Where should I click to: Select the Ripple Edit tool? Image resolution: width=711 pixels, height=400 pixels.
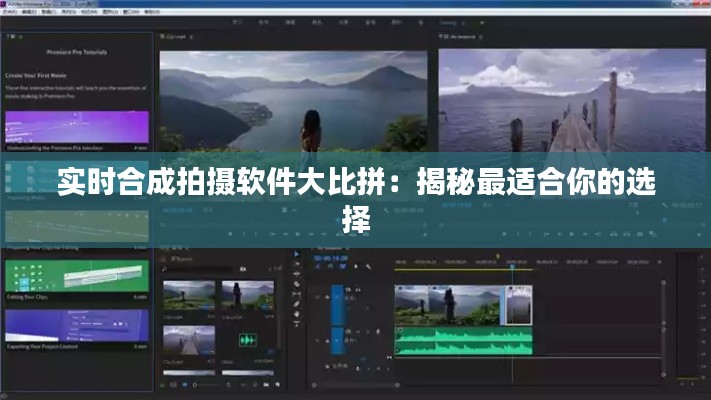(296, 274)
